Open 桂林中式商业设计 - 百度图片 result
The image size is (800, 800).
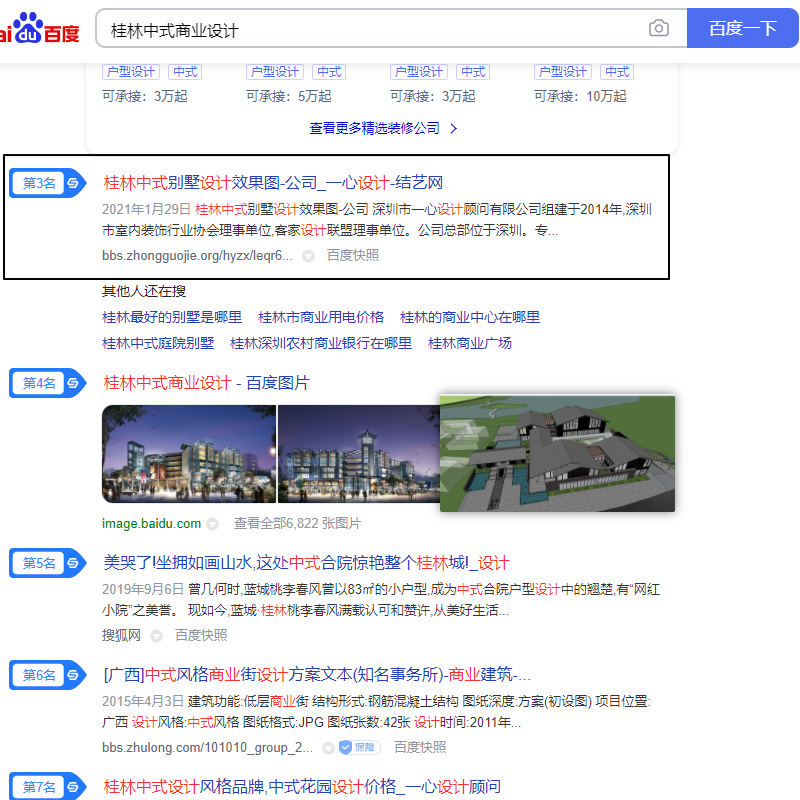(x=207, y=383)
